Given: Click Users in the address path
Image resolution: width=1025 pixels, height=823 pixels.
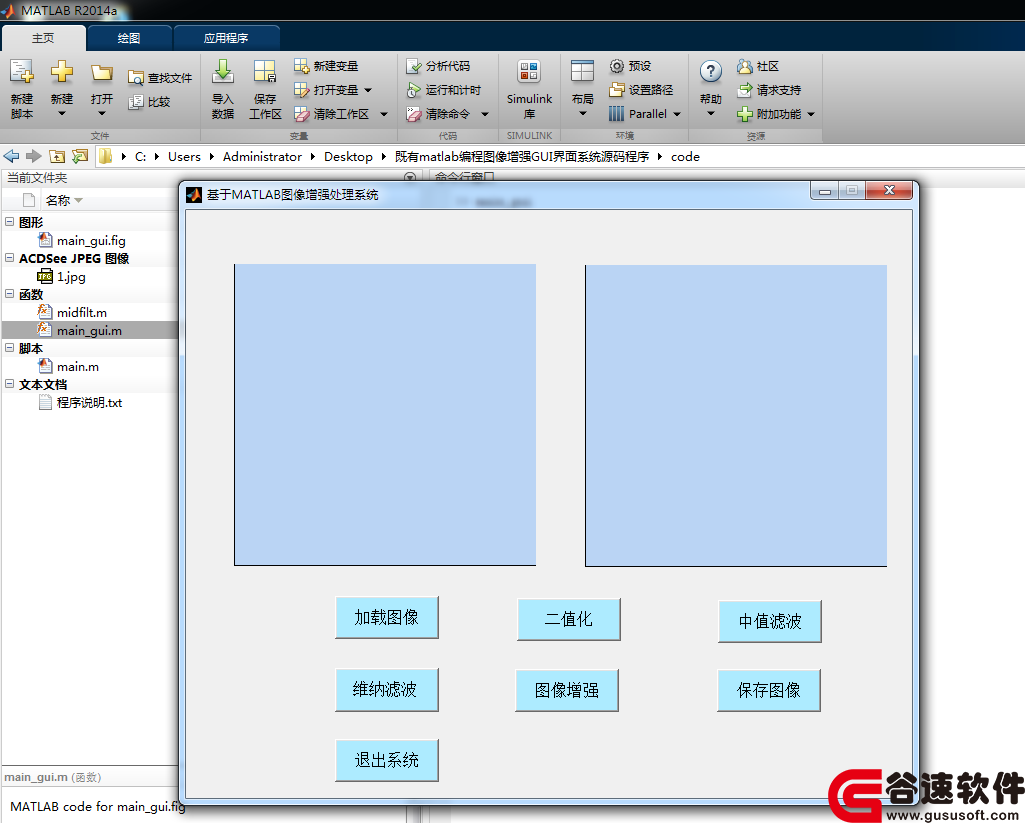Looking at the screenshot, I should click(184, 156).
